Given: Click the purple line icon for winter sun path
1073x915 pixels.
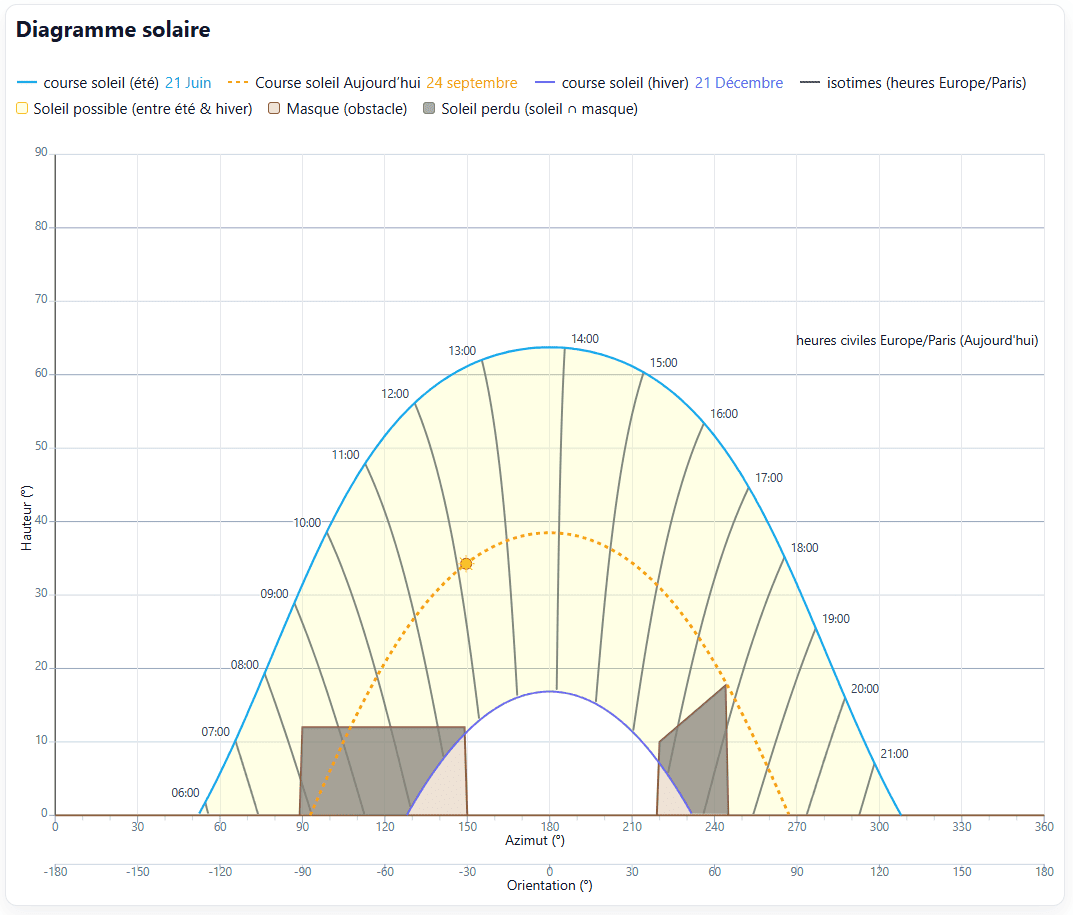Looking at the screenshot, I should 545,83.
